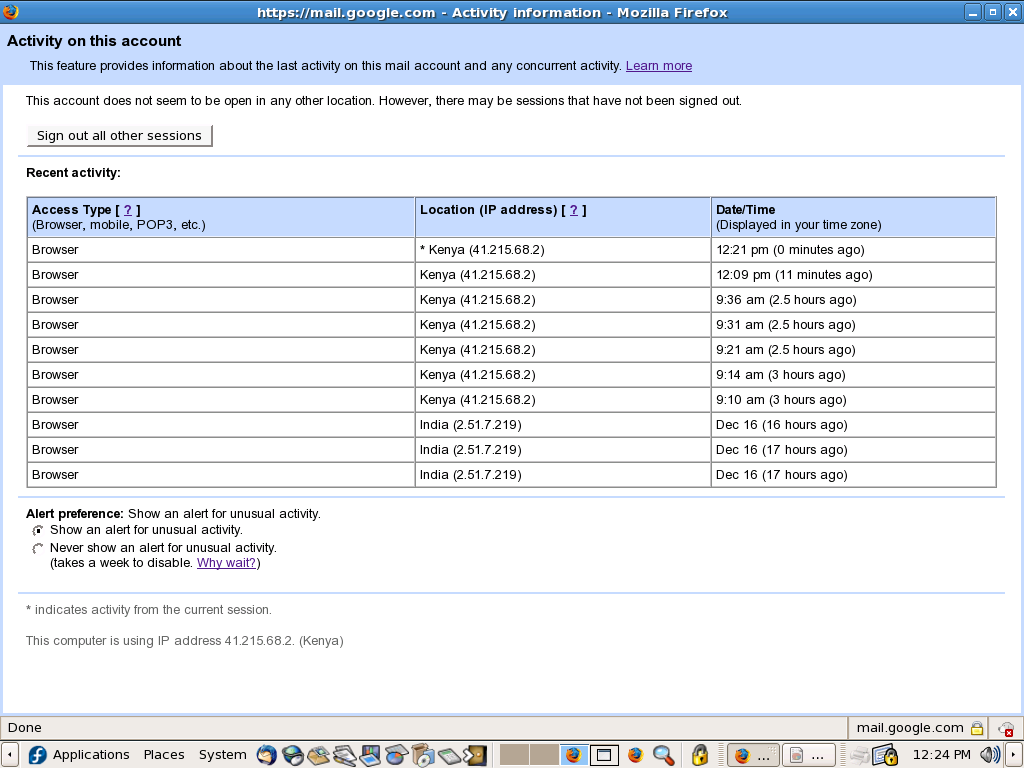Collapse the panel using the right-edge arrow
This screenshot has width=1024, height=768.
pos(1014,755)
